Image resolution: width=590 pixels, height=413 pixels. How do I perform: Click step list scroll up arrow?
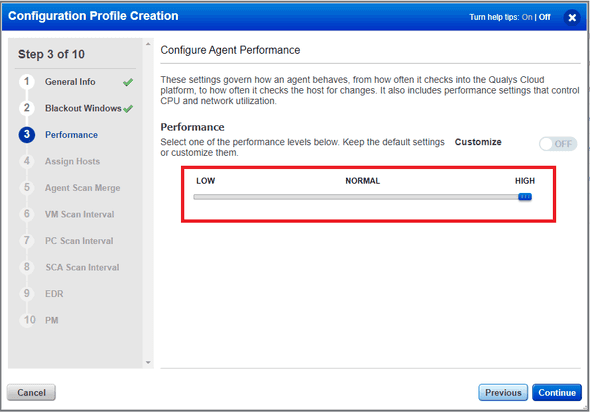point(148,44)
